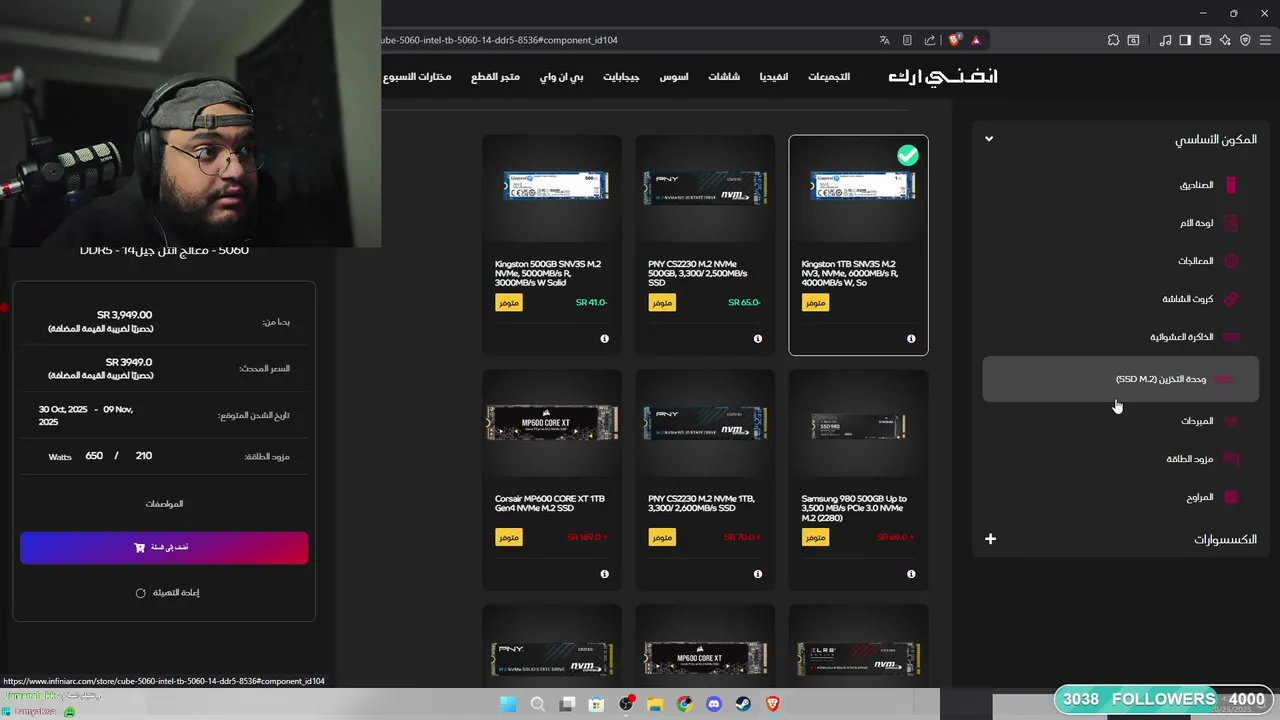Select the Samsung SSD 980 thumbnail
The height and width of the screenshot is (720, 1280).
coord(858,425)
